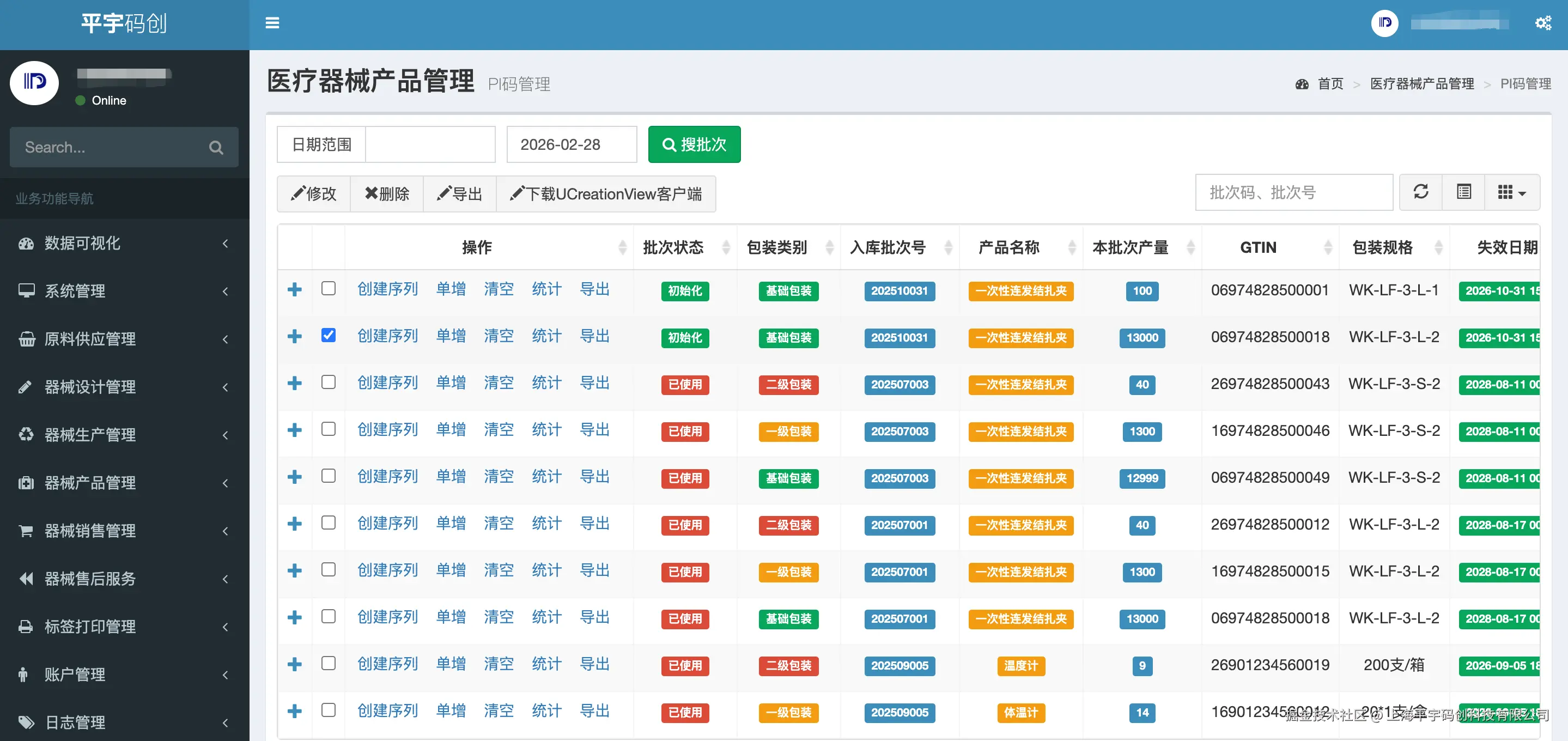Screen dimensions: 1568x741
Task: Toggle the sidebar with the hamburger icon
Action: [x=271, y=22]
